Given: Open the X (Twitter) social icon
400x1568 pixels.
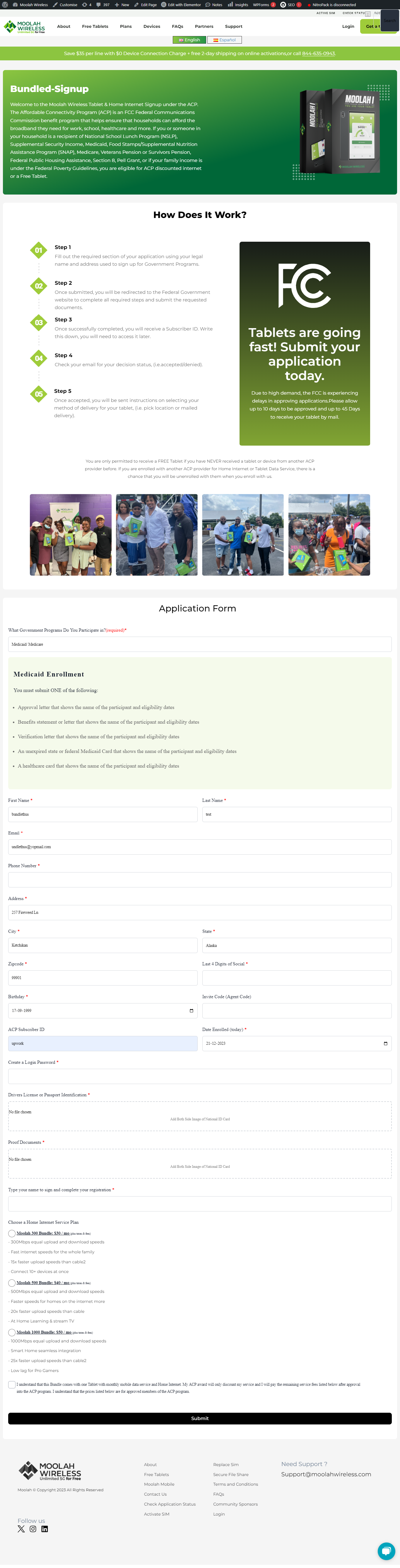Looking at the screenshot, I should click(21, 1529).
